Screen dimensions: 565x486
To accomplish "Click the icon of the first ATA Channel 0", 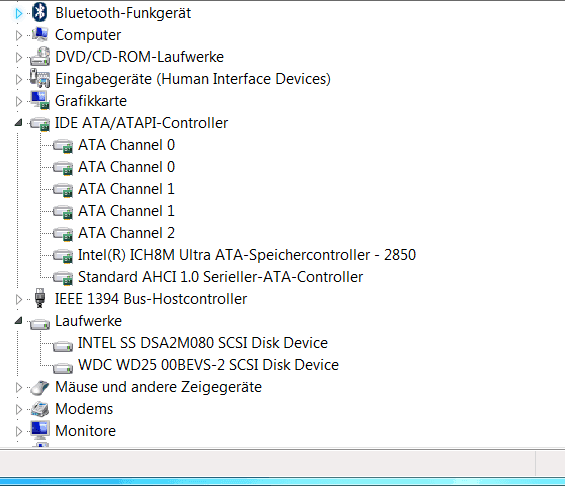I will [63, 146].
